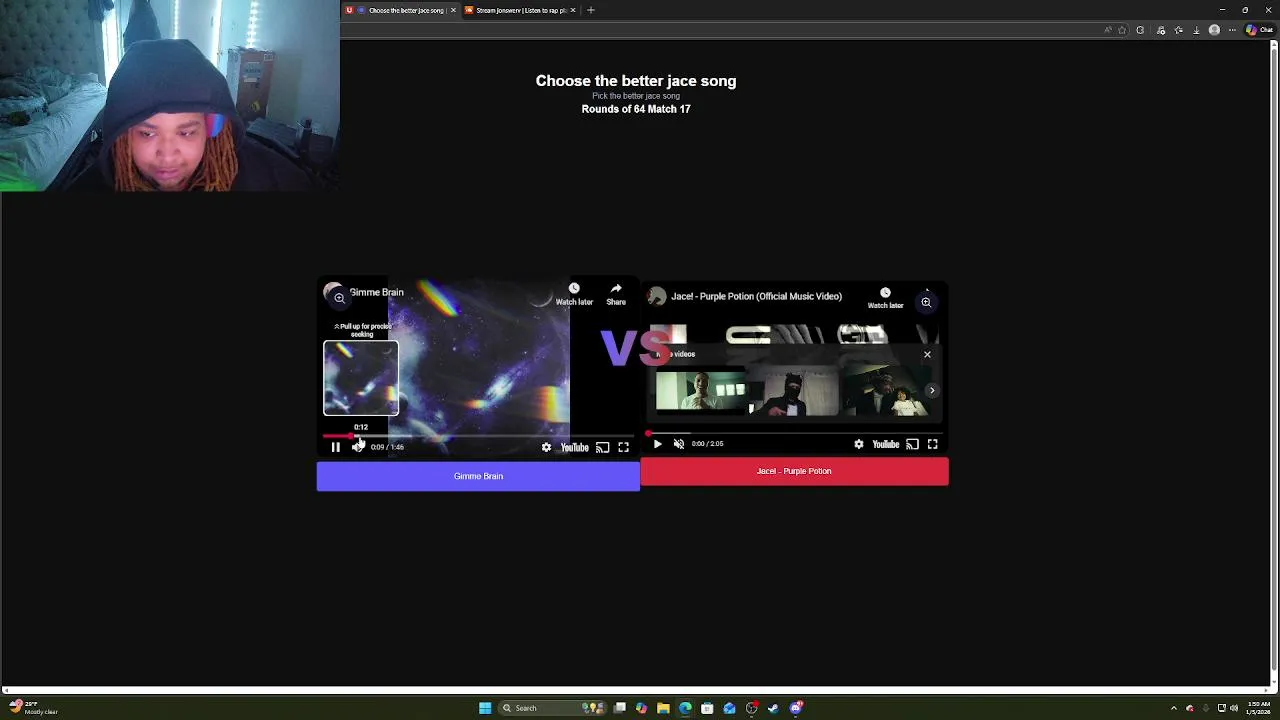Cast the Purple Potion video

(x=912, y=444)
